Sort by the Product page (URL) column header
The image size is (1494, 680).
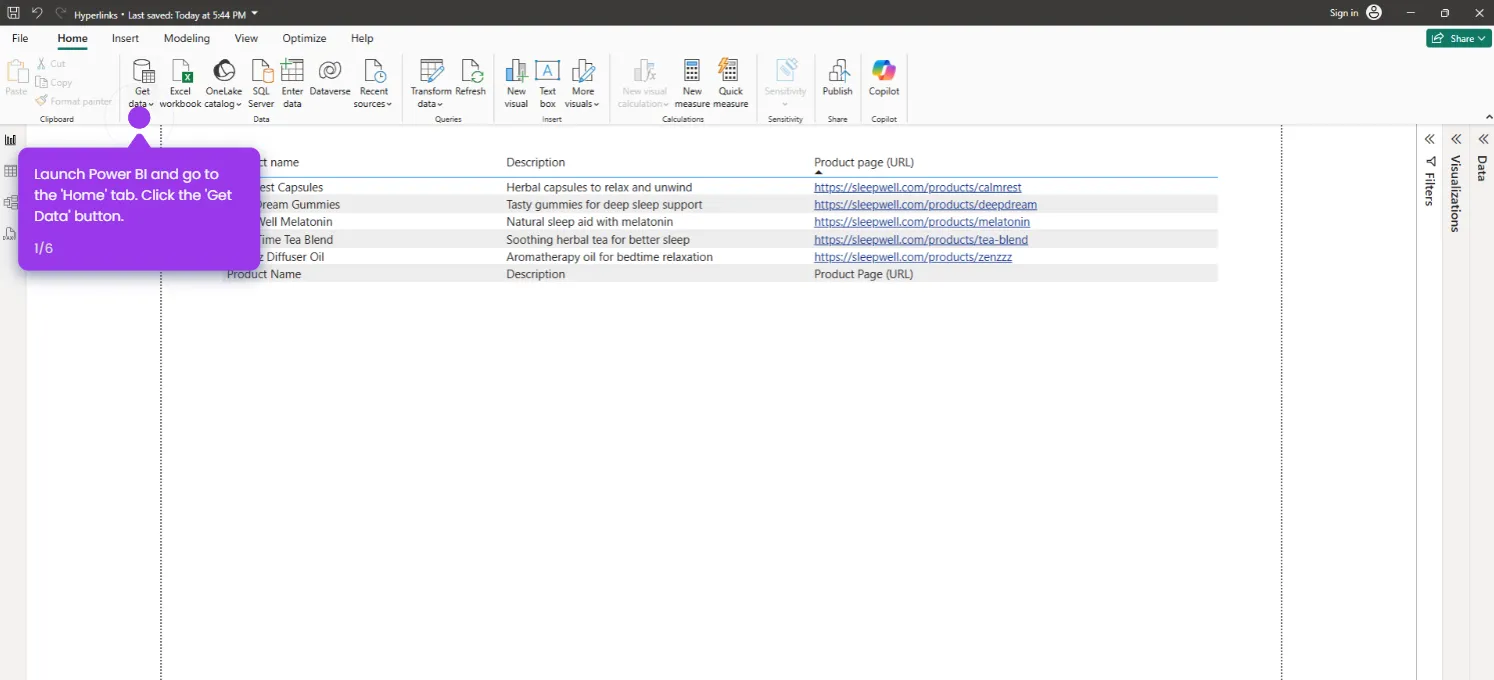click(x=864, y=162)
